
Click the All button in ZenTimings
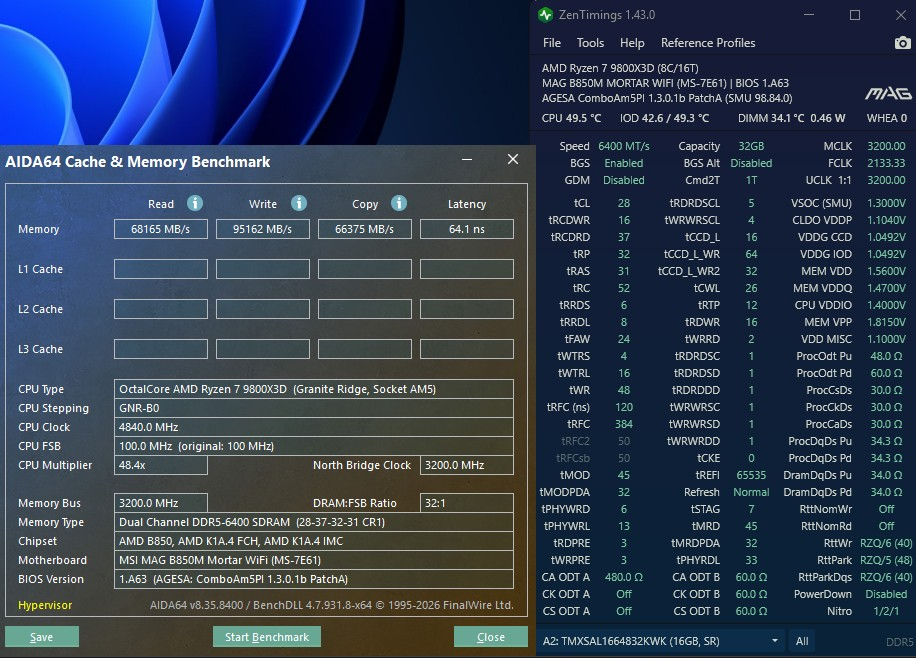802,641
